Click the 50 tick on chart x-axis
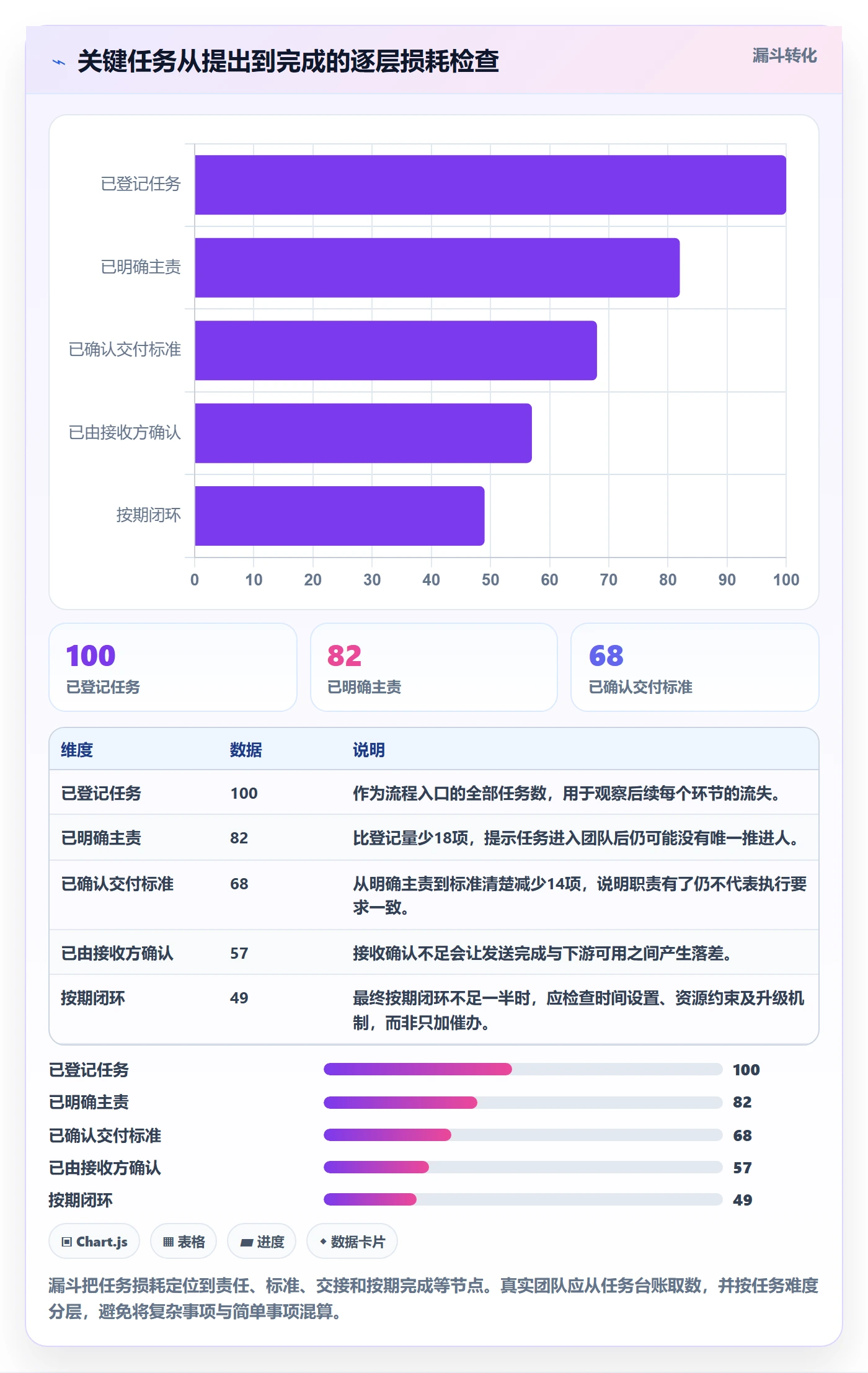Image resolution: width=868 pixels, height=1373 pixels. [x=490, y=580]
